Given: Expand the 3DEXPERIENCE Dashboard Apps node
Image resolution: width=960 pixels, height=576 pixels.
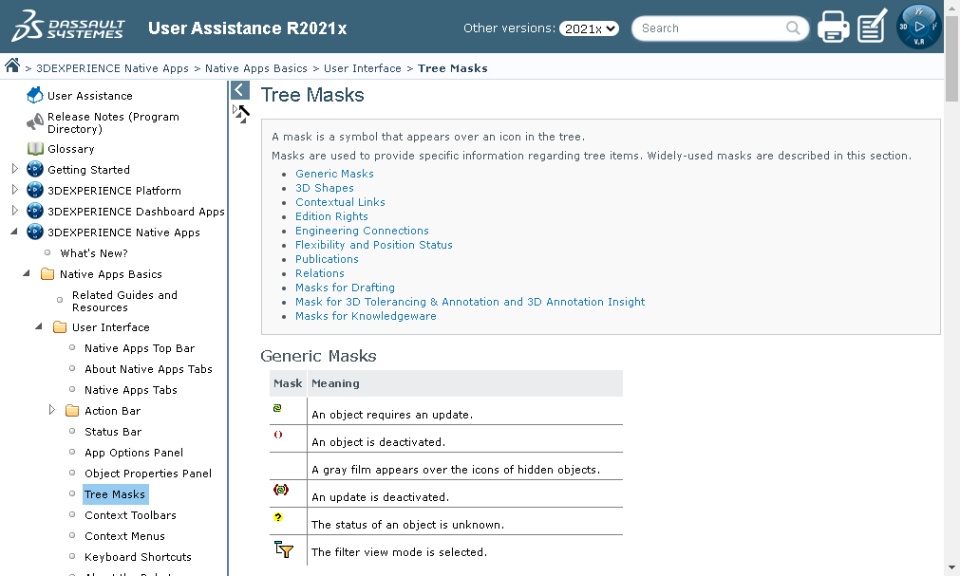Looking at the screenshot, I should click(15, 211).
